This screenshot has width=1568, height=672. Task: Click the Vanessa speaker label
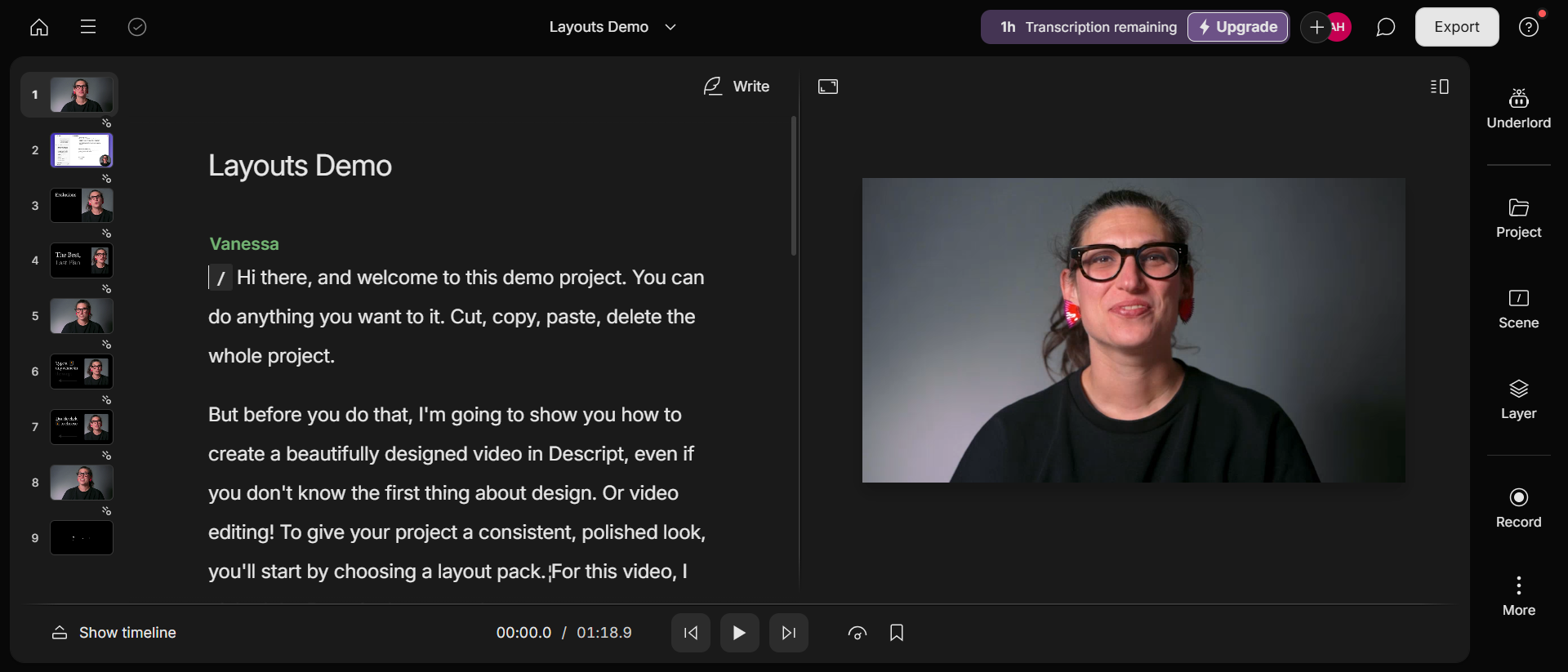(244, 244)
